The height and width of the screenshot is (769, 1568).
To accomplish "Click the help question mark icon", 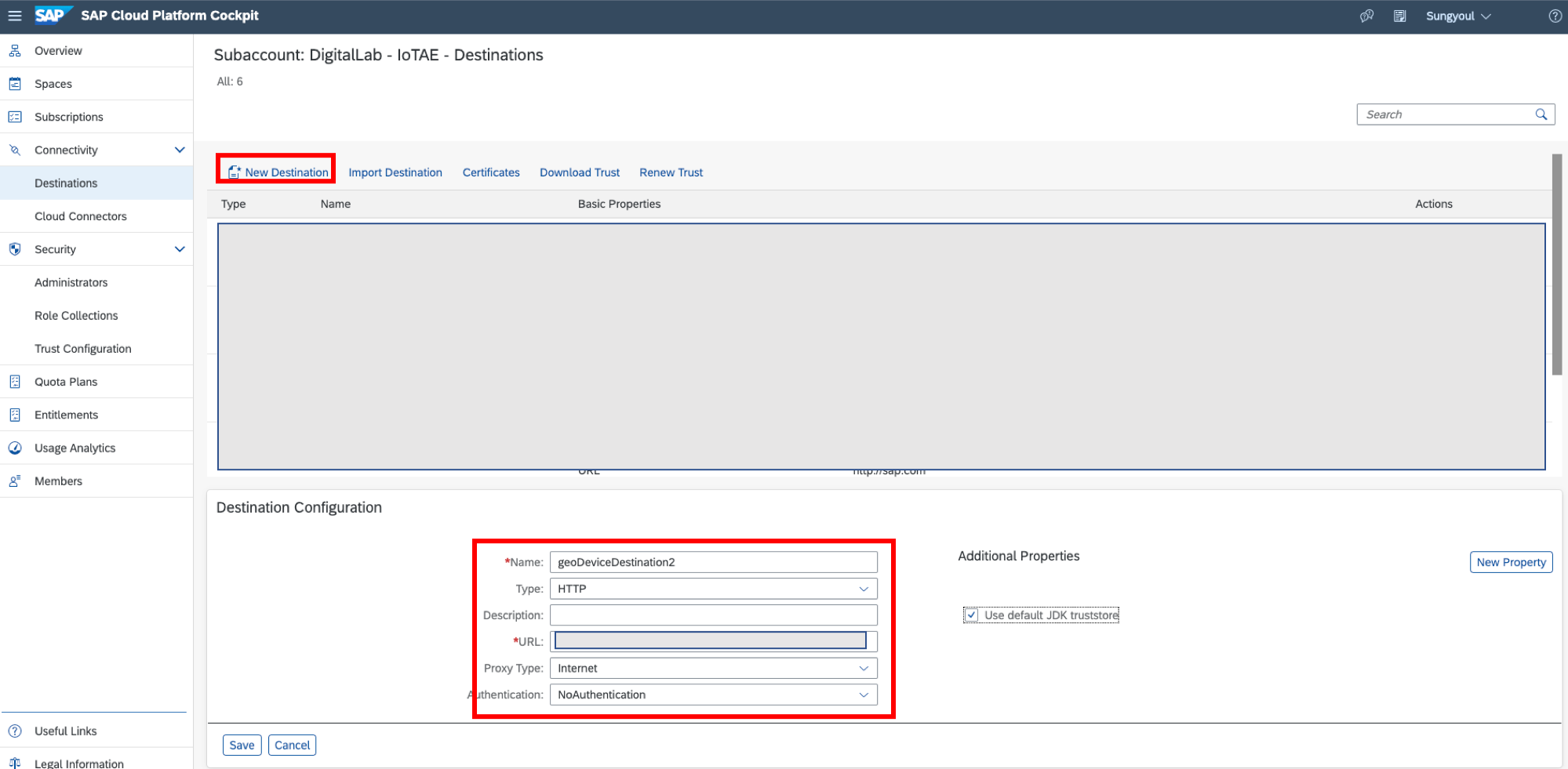I will coord(1555,16).
